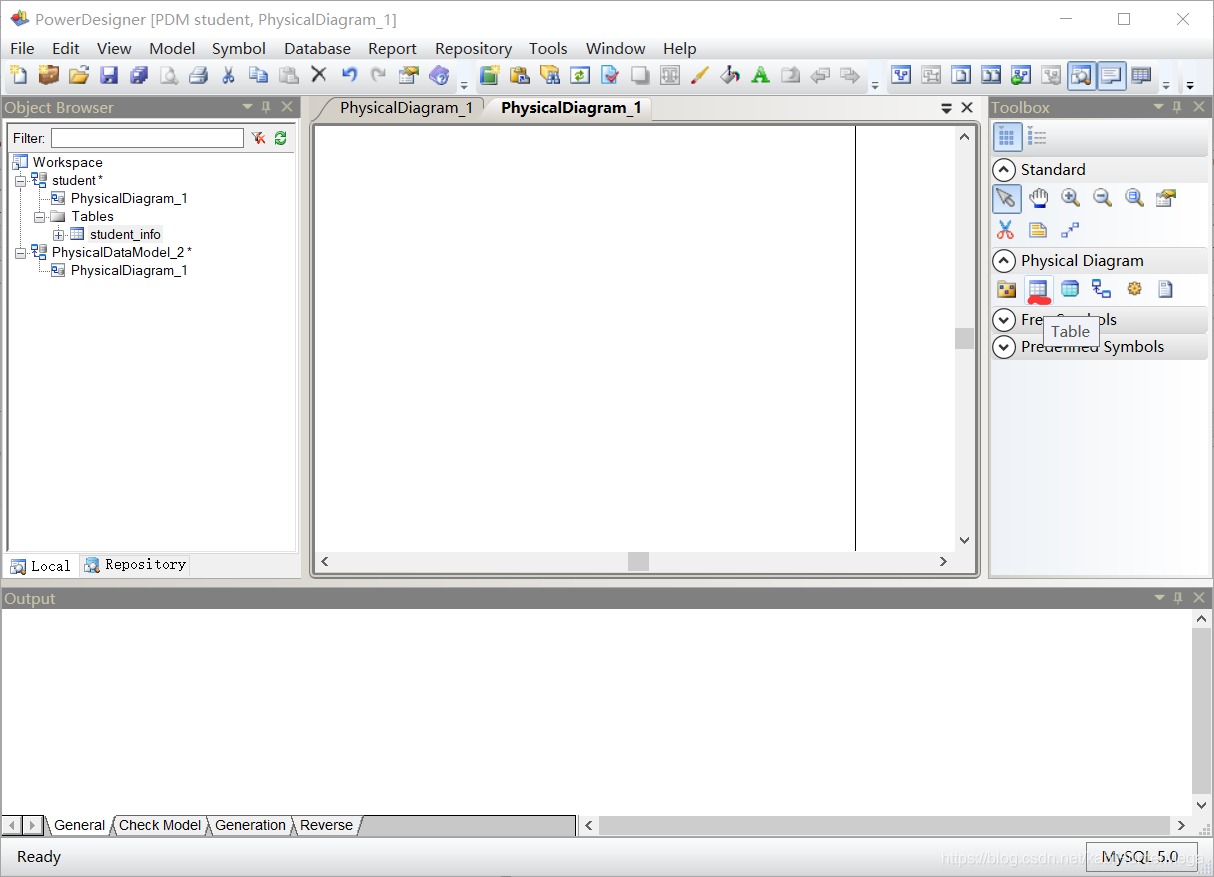This screenshot has width=1214, height=877.
Task: Open the Tools menu
Action: 548,48
